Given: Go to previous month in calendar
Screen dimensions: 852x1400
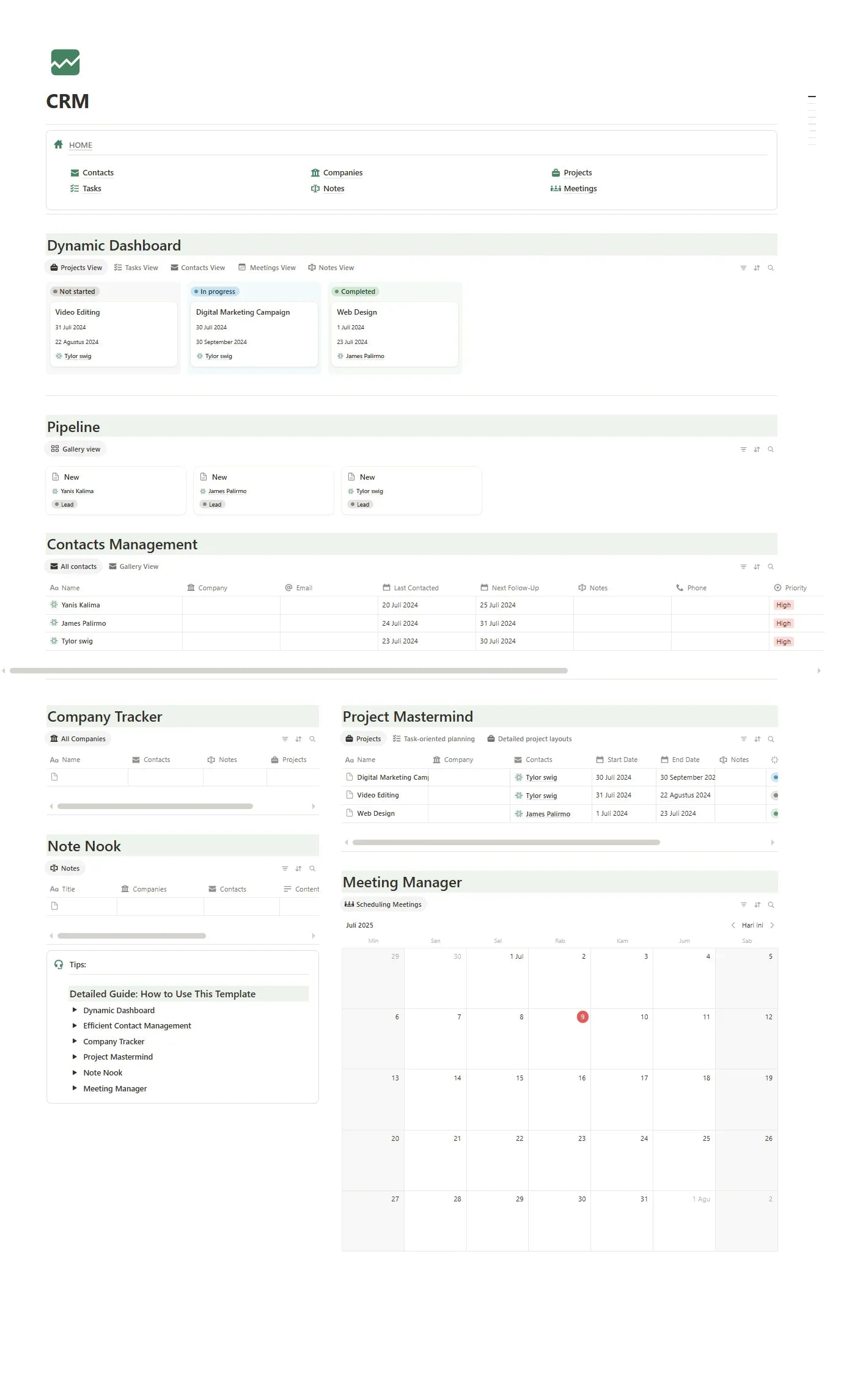Looking at the screenshot, I should tap(733, 925).
